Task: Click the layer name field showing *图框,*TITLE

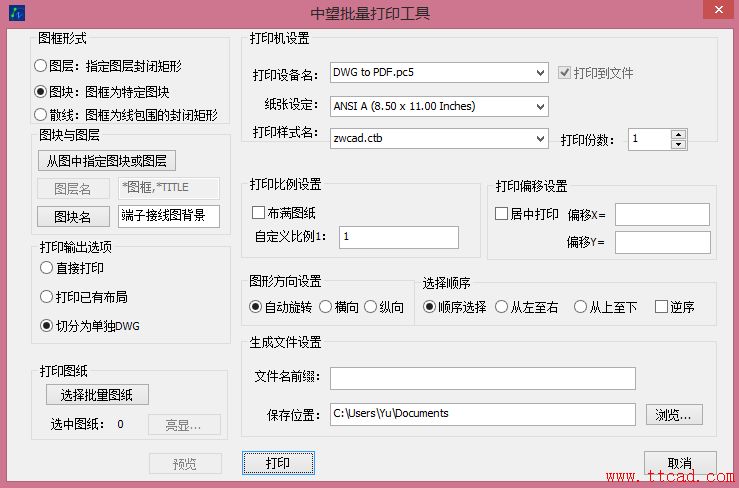Action: 169,188
